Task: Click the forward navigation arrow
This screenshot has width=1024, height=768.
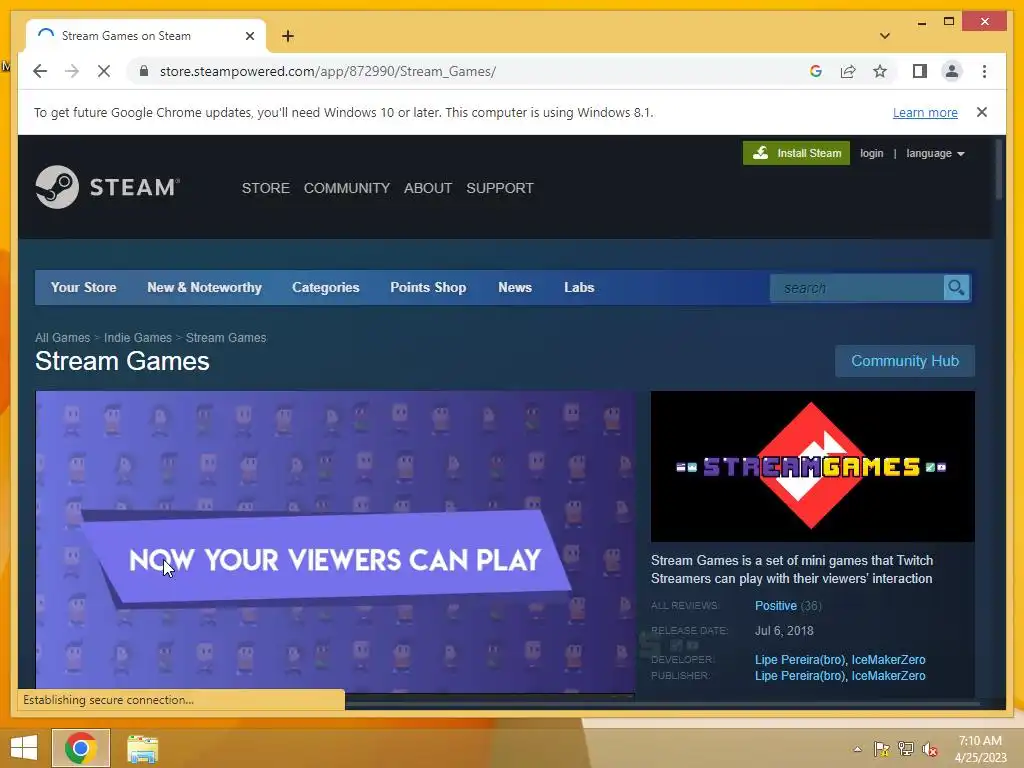Action: coord(72,71)
